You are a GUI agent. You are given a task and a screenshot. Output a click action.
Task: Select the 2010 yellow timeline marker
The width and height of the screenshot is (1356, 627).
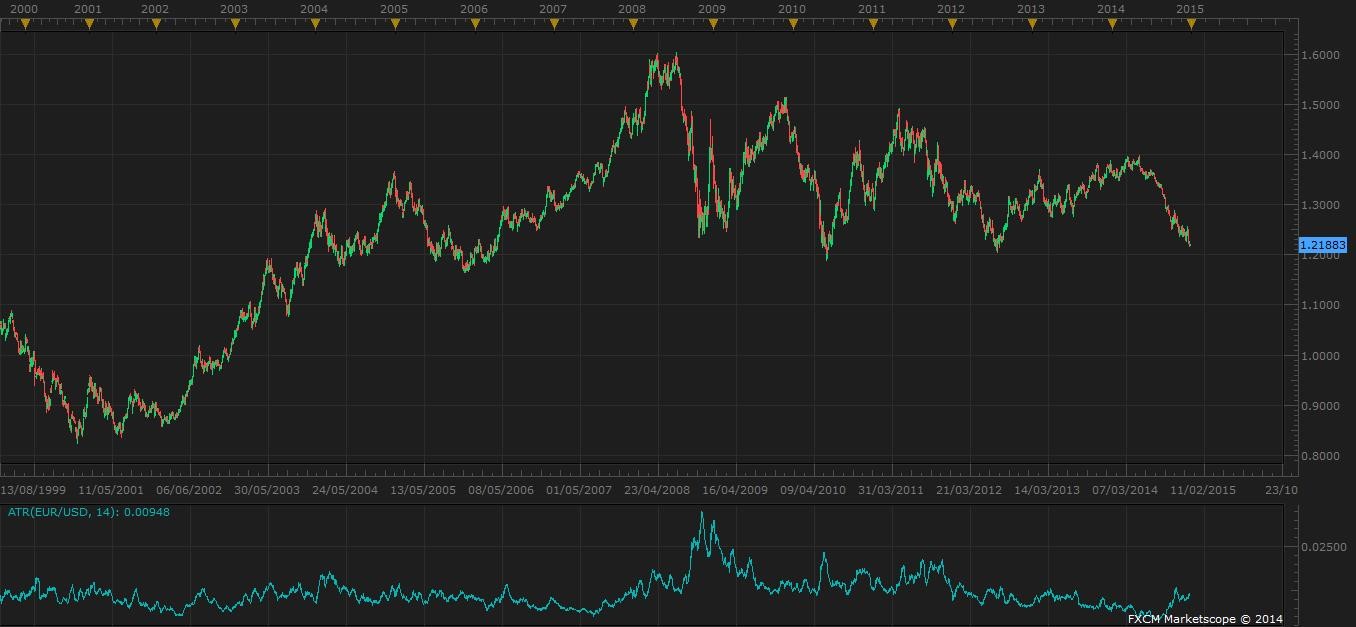[793, 24]
